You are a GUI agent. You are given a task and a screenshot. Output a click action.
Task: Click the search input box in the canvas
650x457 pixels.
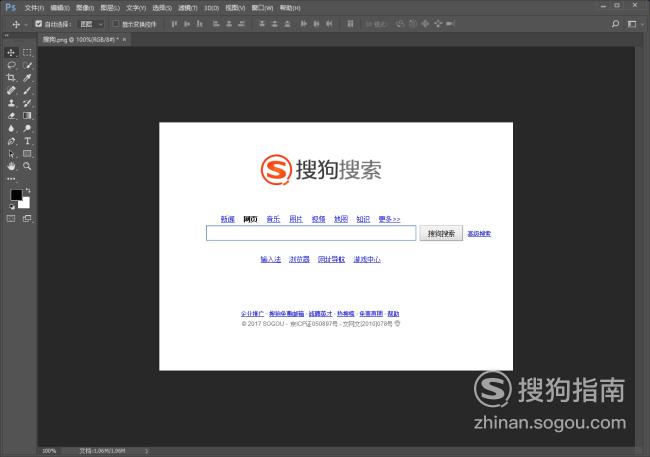coord(311,233)
